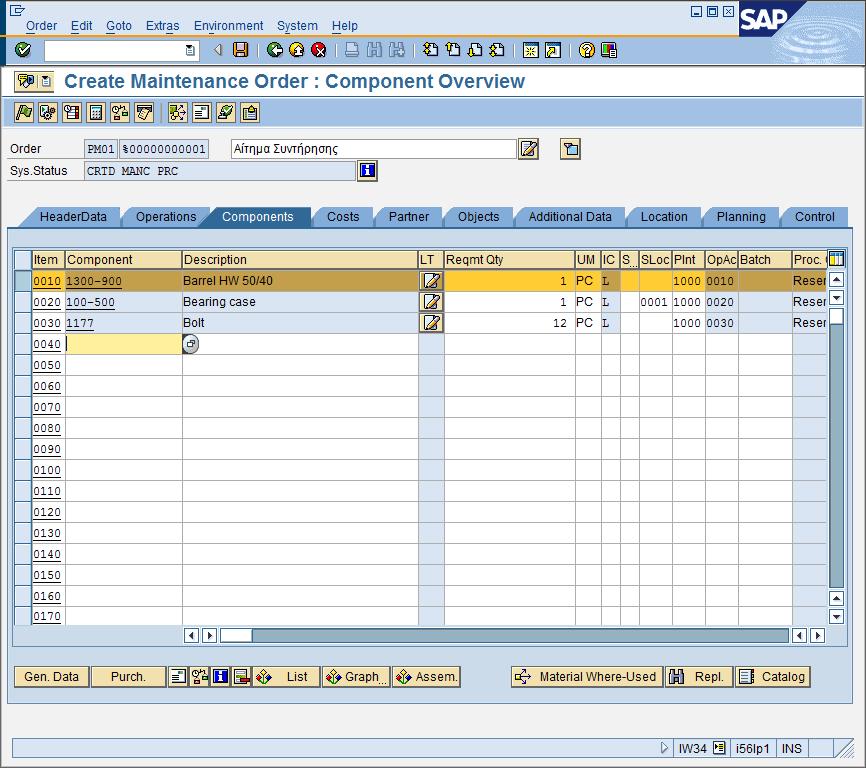Click the List button
The height and width of the screenshot is (768, 866).
[x=287, y=676]
